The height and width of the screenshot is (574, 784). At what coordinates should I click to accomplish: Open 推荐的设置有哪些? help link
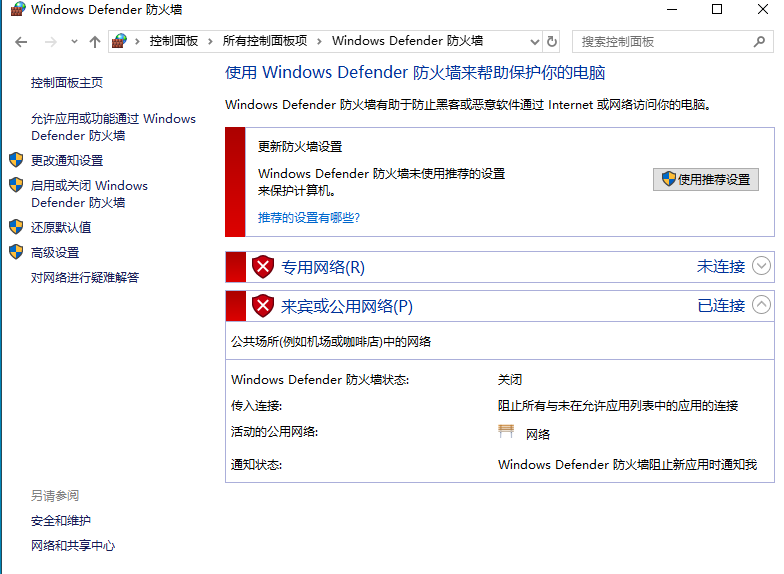308,218
